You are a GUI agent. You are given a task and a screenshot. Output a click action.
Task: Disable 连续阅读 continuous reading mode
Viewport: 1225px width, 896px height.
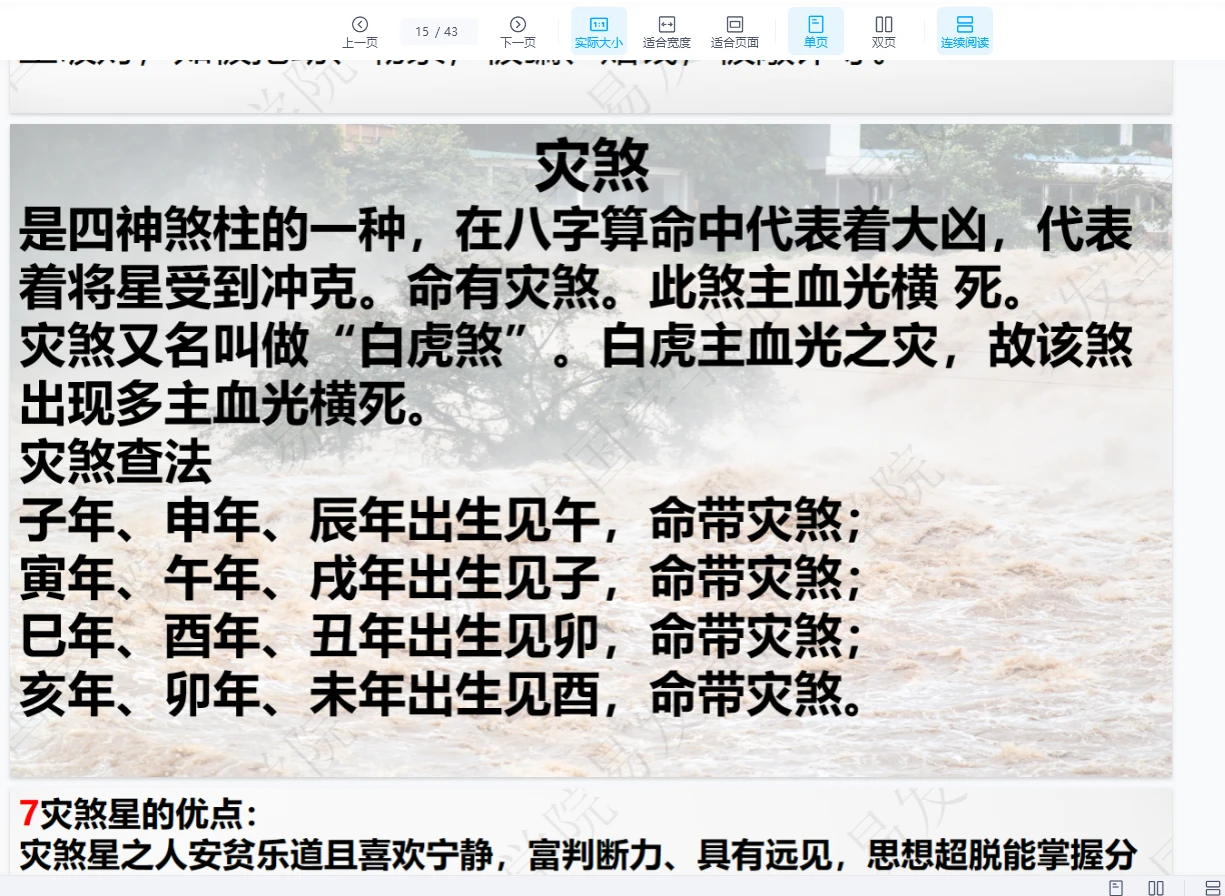[964, 30]
